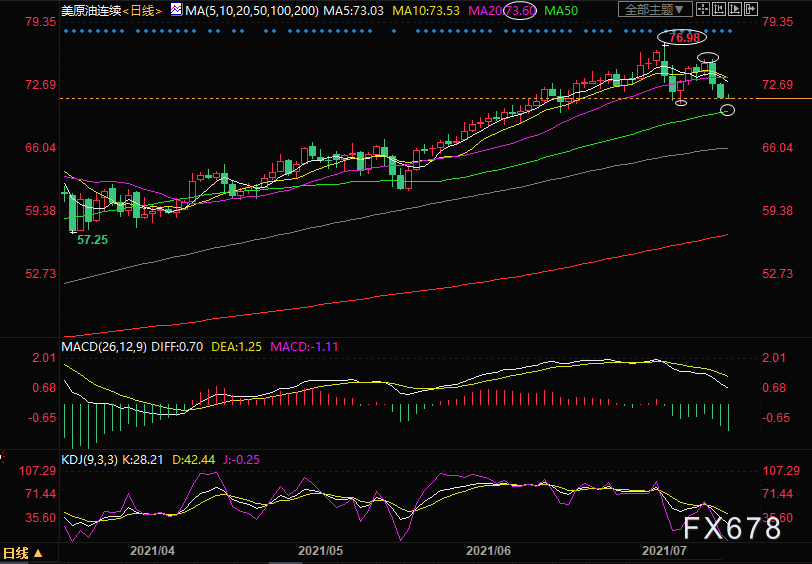Click the right axis 52.73 price label
The width and height of the screenshot is (812, 564).
click(x=777, y=273)
